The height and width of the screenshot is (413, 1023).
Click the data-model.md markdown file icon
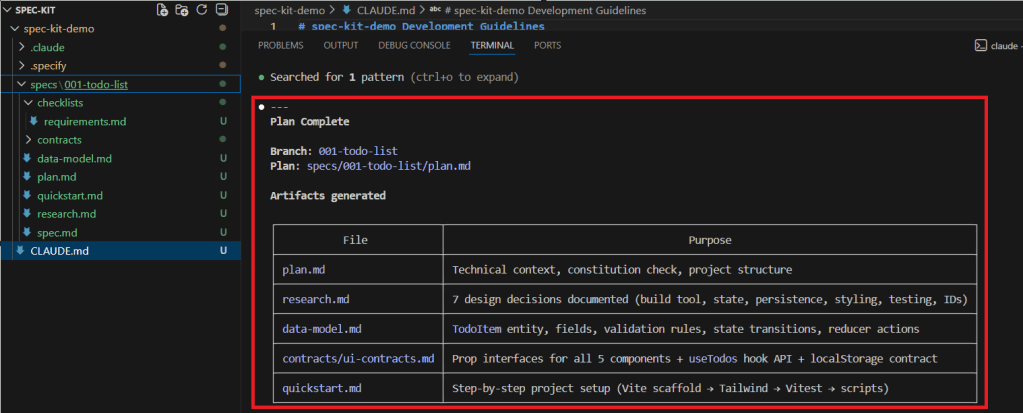[27, 158]
